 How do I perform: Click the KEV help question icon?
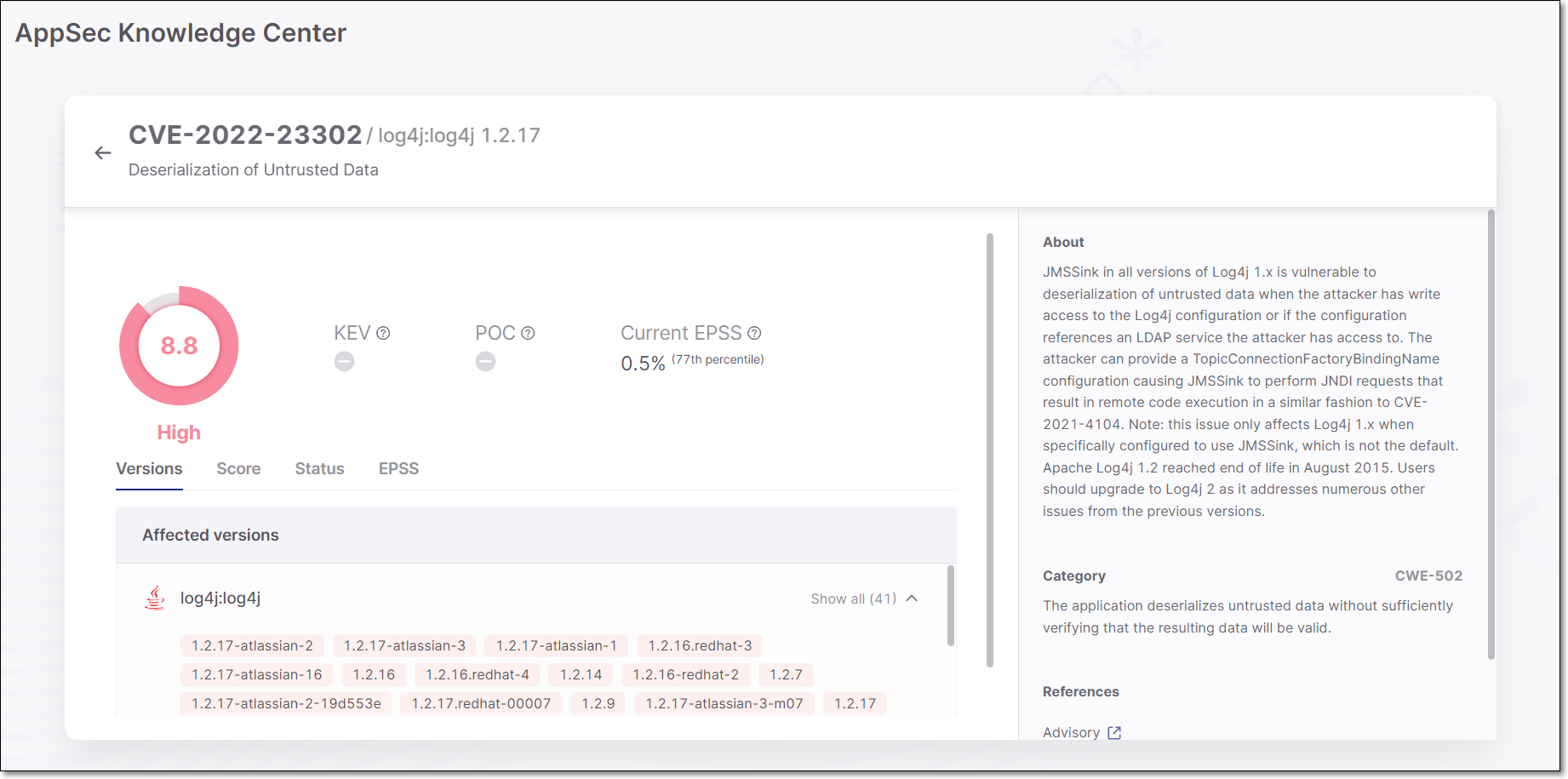pyautogui.click(x=383, y=333)
